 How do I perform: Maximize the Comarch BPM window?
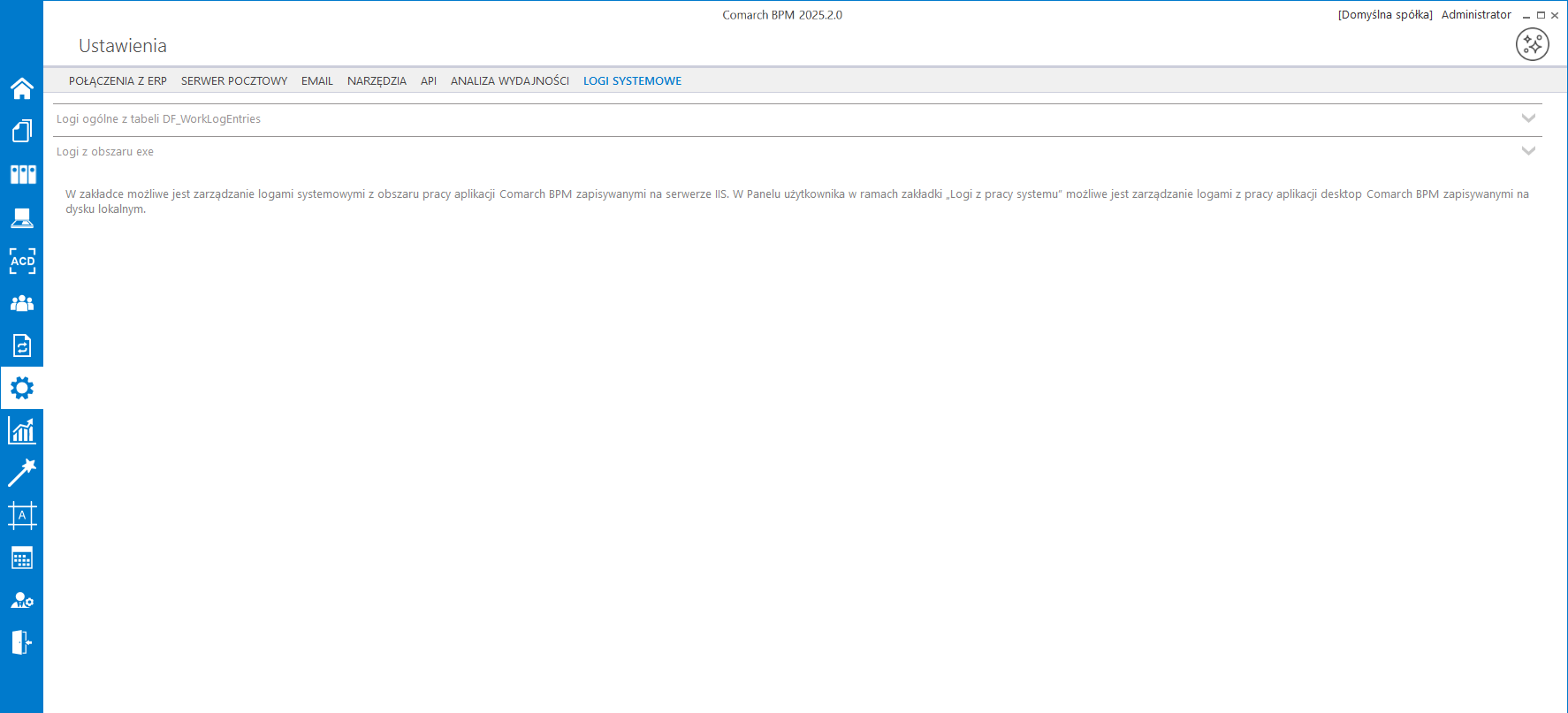tap(1541, 15)
